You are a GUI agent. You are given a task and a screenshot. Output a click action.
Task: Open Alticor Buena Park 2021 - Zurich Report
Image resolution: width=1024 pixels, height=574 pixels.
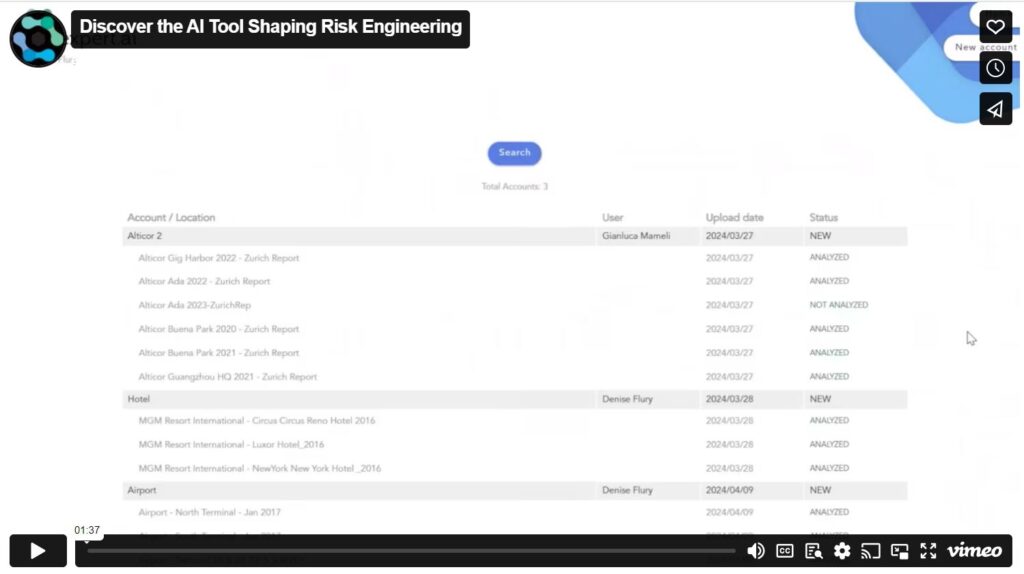pos(218,353)
